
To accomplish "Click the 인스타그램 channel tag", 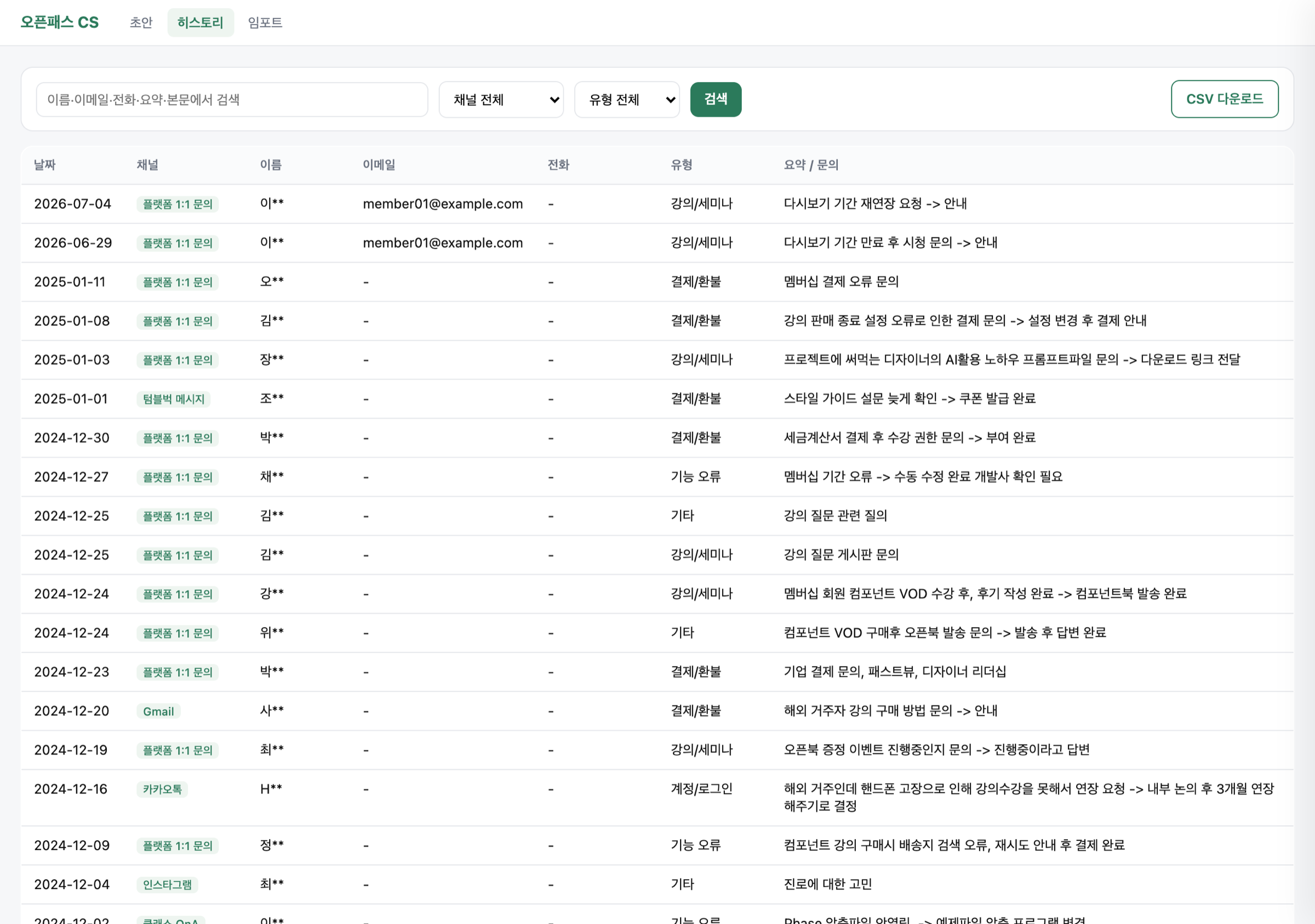I will 167,885.
